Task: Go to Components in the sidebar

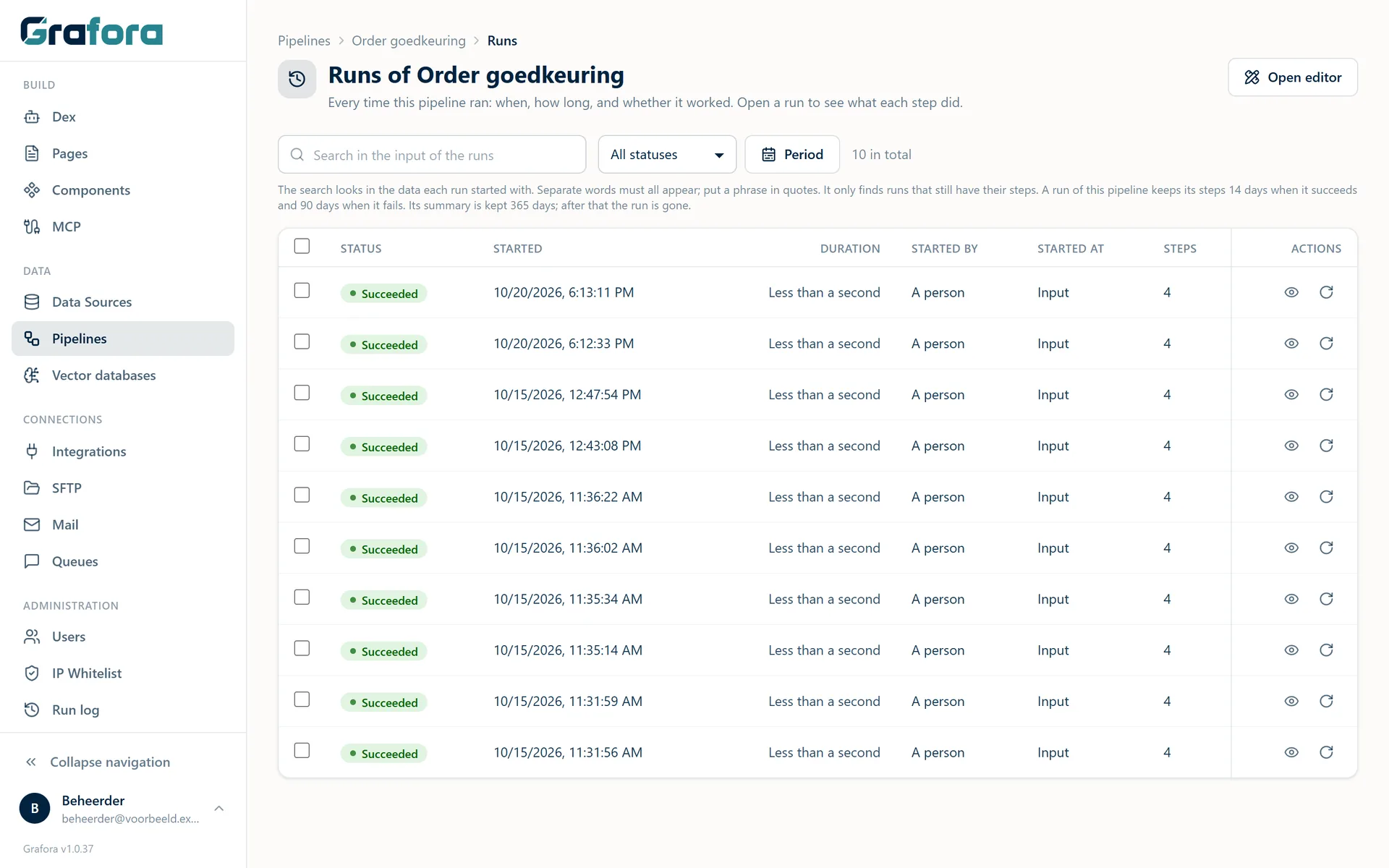Action: click(x=123, y=190)
